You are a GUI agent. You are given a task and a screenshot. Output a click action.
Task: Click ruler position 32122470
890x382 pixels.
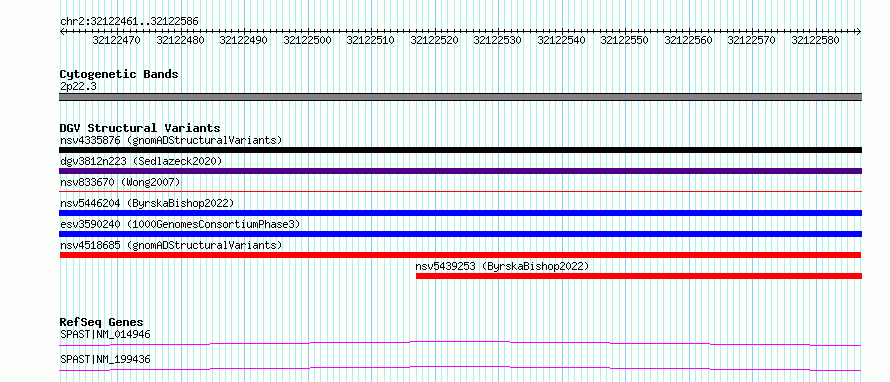pos(116,40)
